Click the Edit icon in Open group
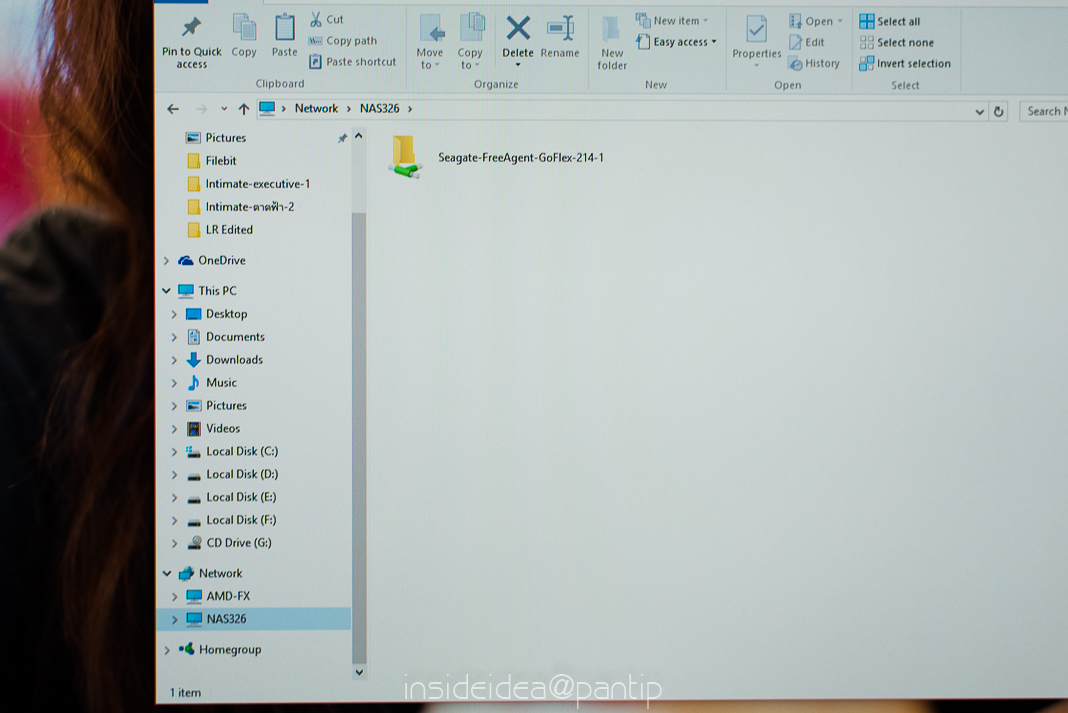Viewport: 1068px width, 713px height. (x=795, y=42)
